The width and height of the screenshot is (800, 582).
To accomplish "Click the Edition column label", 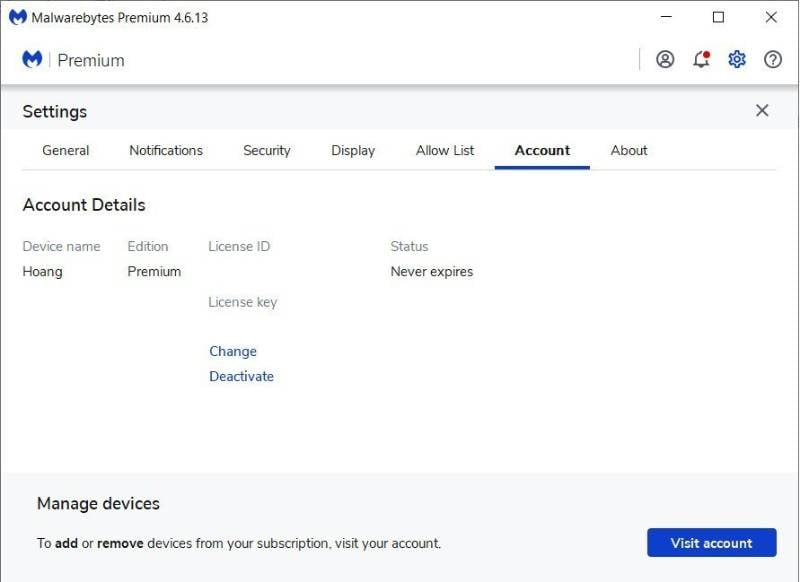I will click(147, 246).
